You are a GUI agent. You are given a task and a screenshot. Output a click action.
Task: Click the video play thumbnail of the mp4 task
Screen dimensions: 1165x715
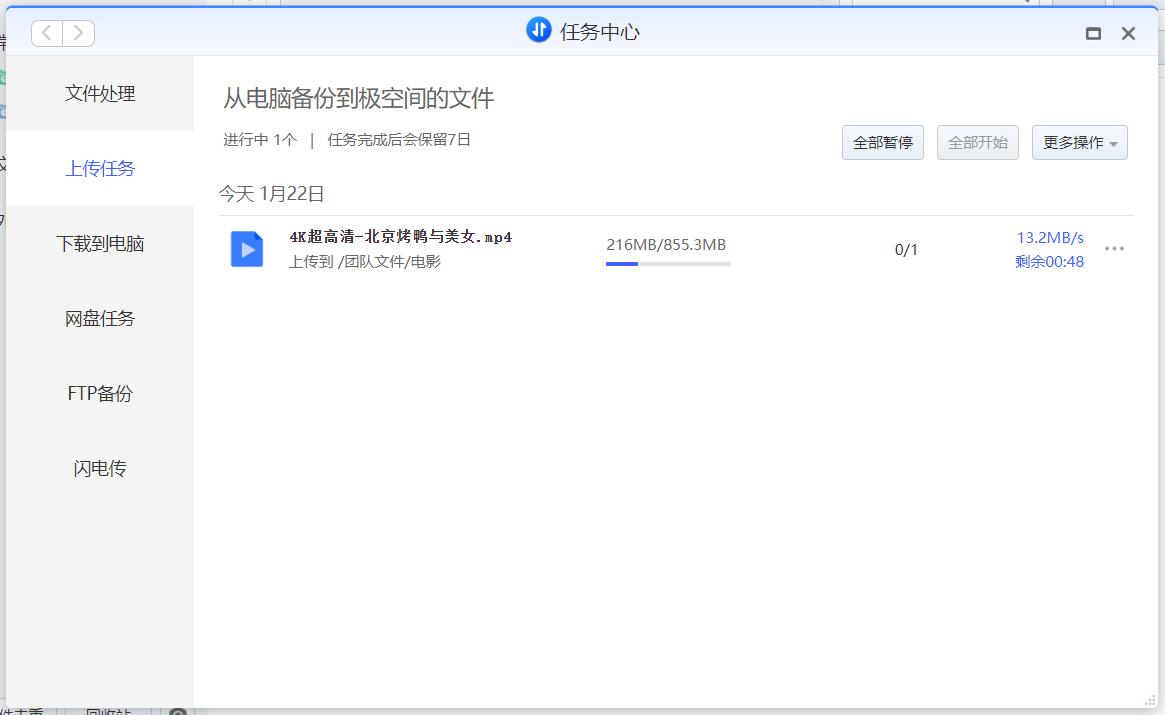[246, 248]
